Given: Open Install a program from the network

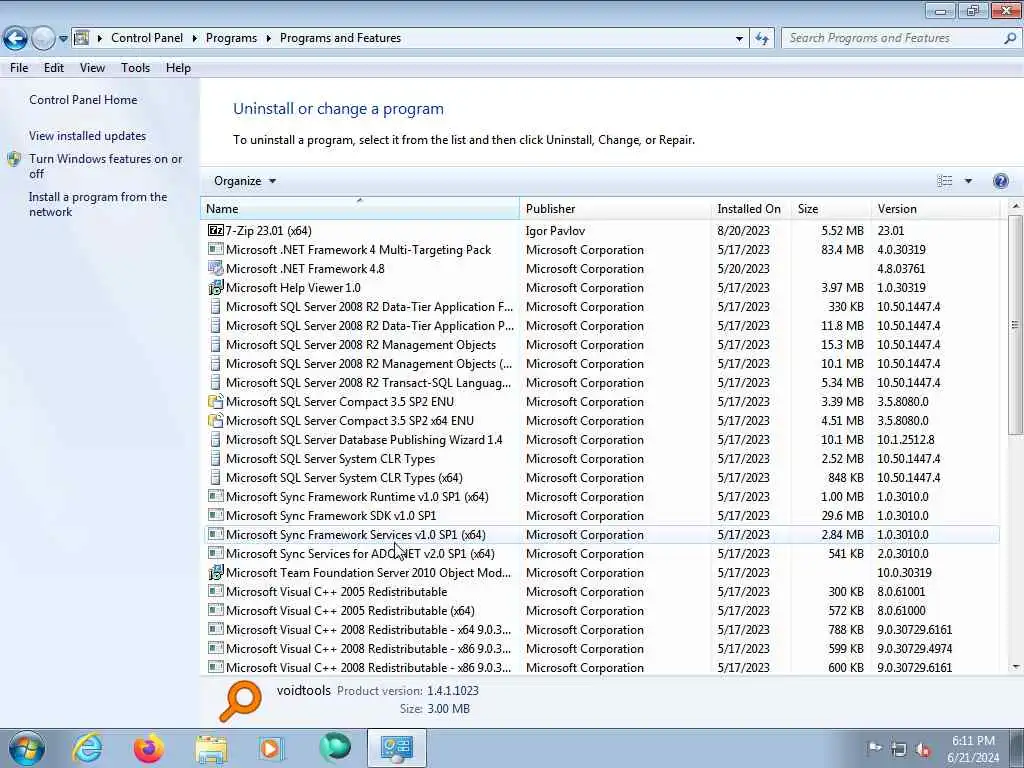Looking at the screenshot, I should [98, 204].
